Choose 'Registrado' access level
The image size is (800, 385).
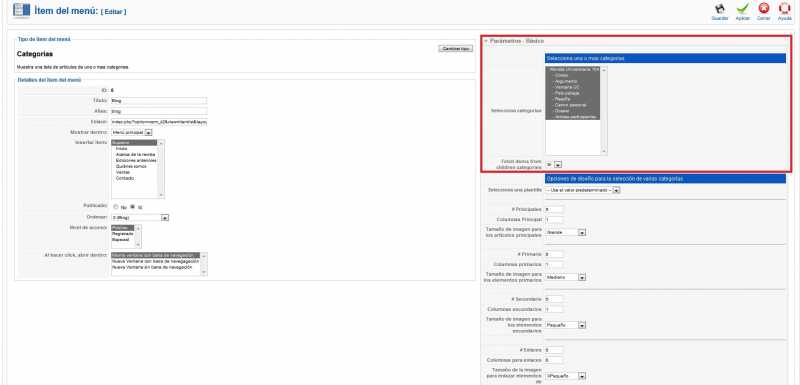122,234
